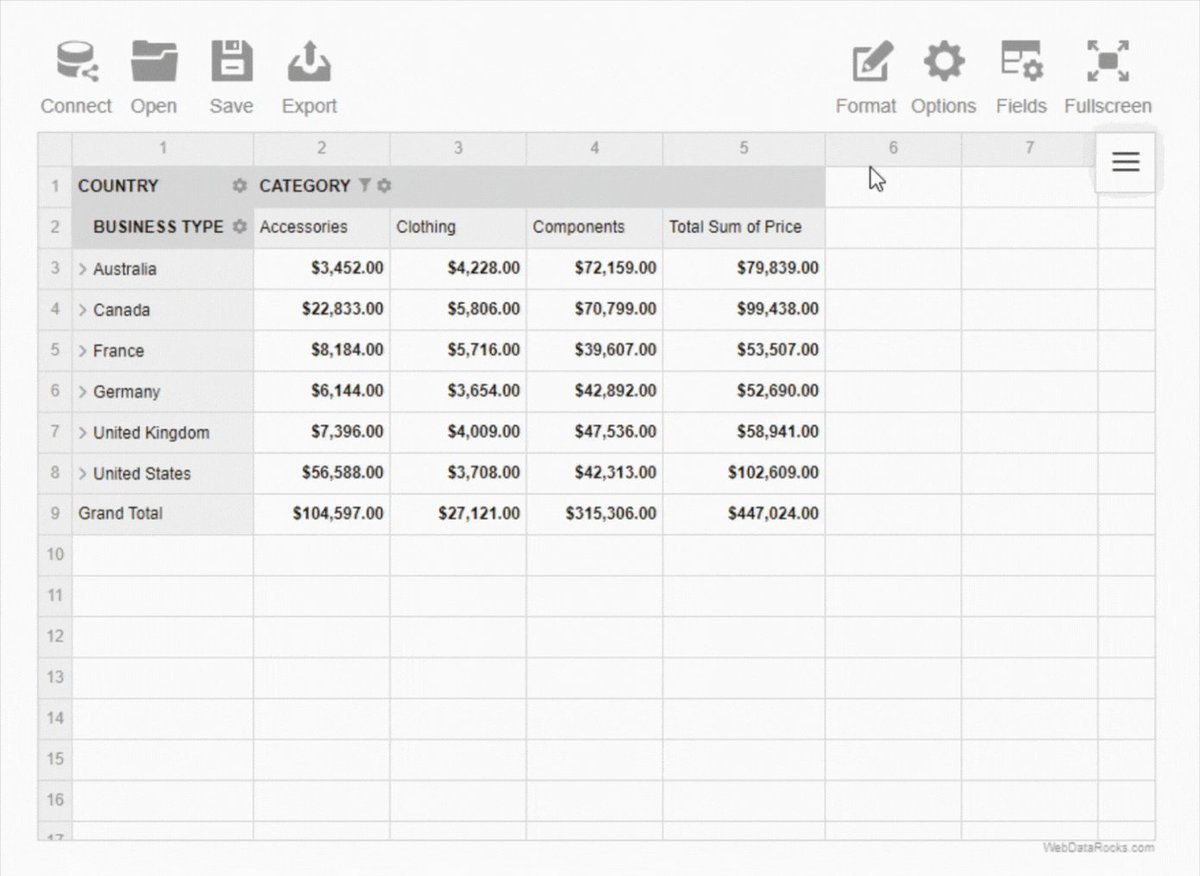Click the COUNTRY field header
The width and height of the screenshot is (1200, 876).
(118, 186)
